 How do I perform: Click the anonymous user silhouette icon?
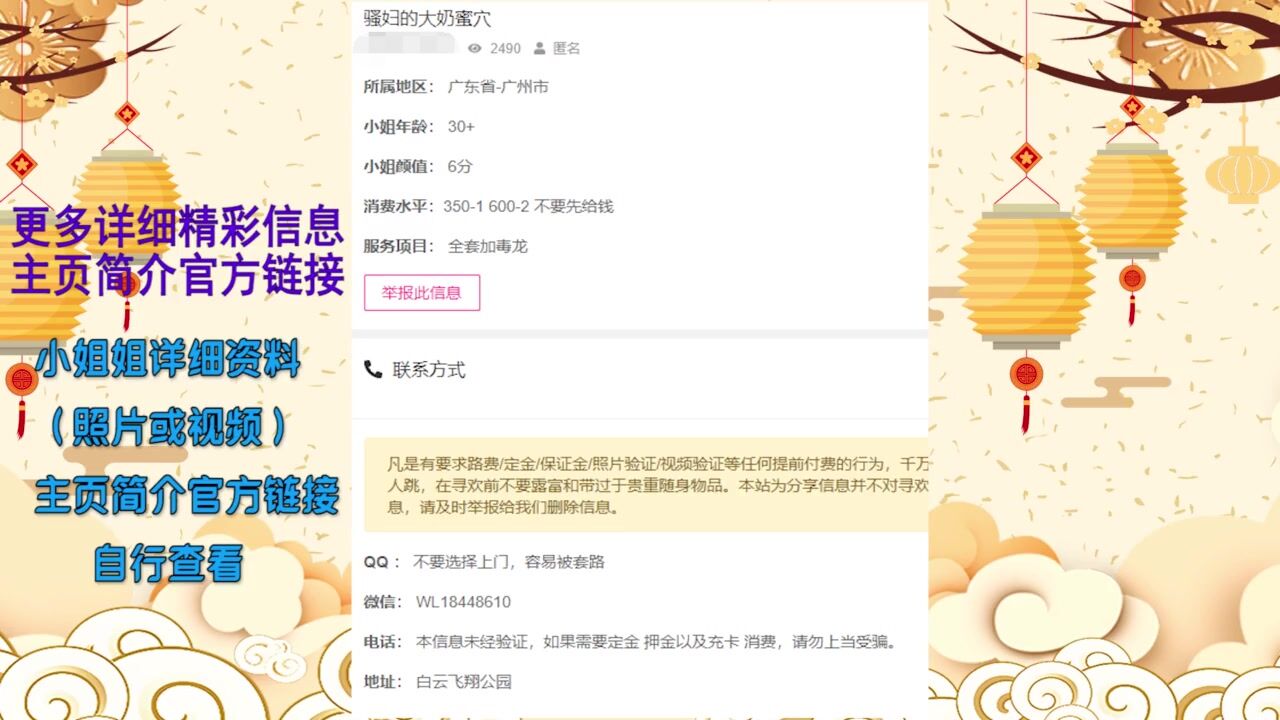click(540, 48)
